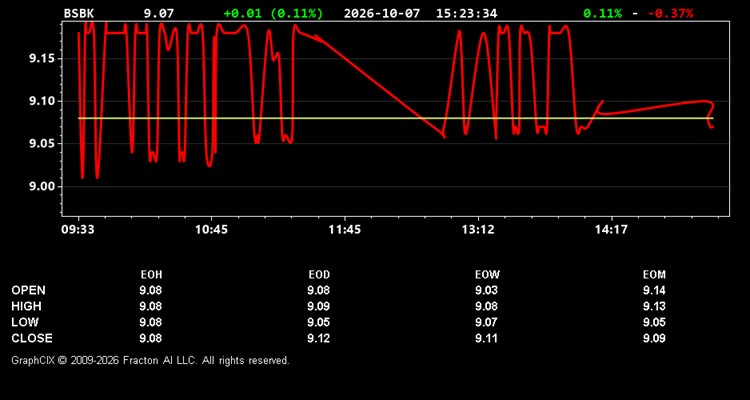Select EOM LOW value 9.05
This screenshot has height=400, width=750.
[x=654, y=322]
